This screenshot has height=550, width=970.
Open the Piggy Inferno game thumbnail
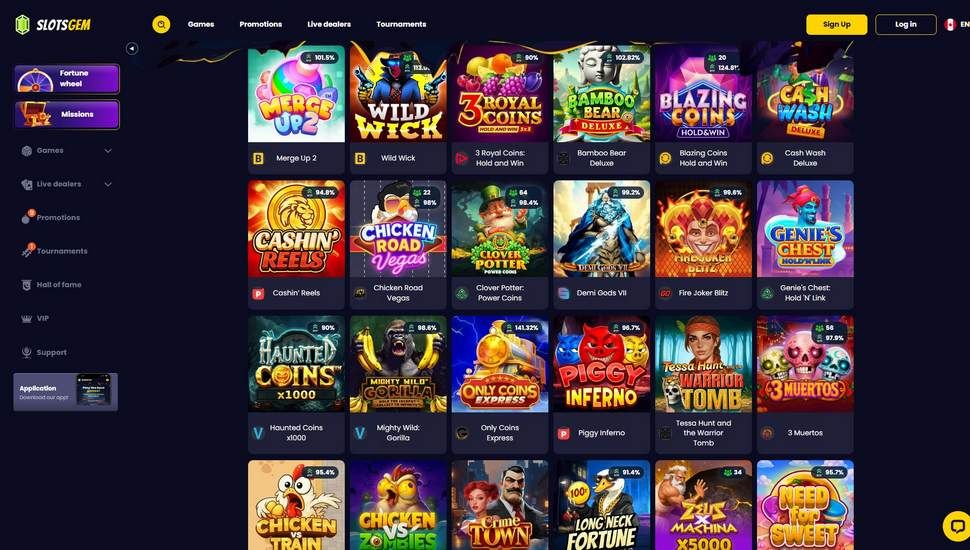[x=601, y=364]
